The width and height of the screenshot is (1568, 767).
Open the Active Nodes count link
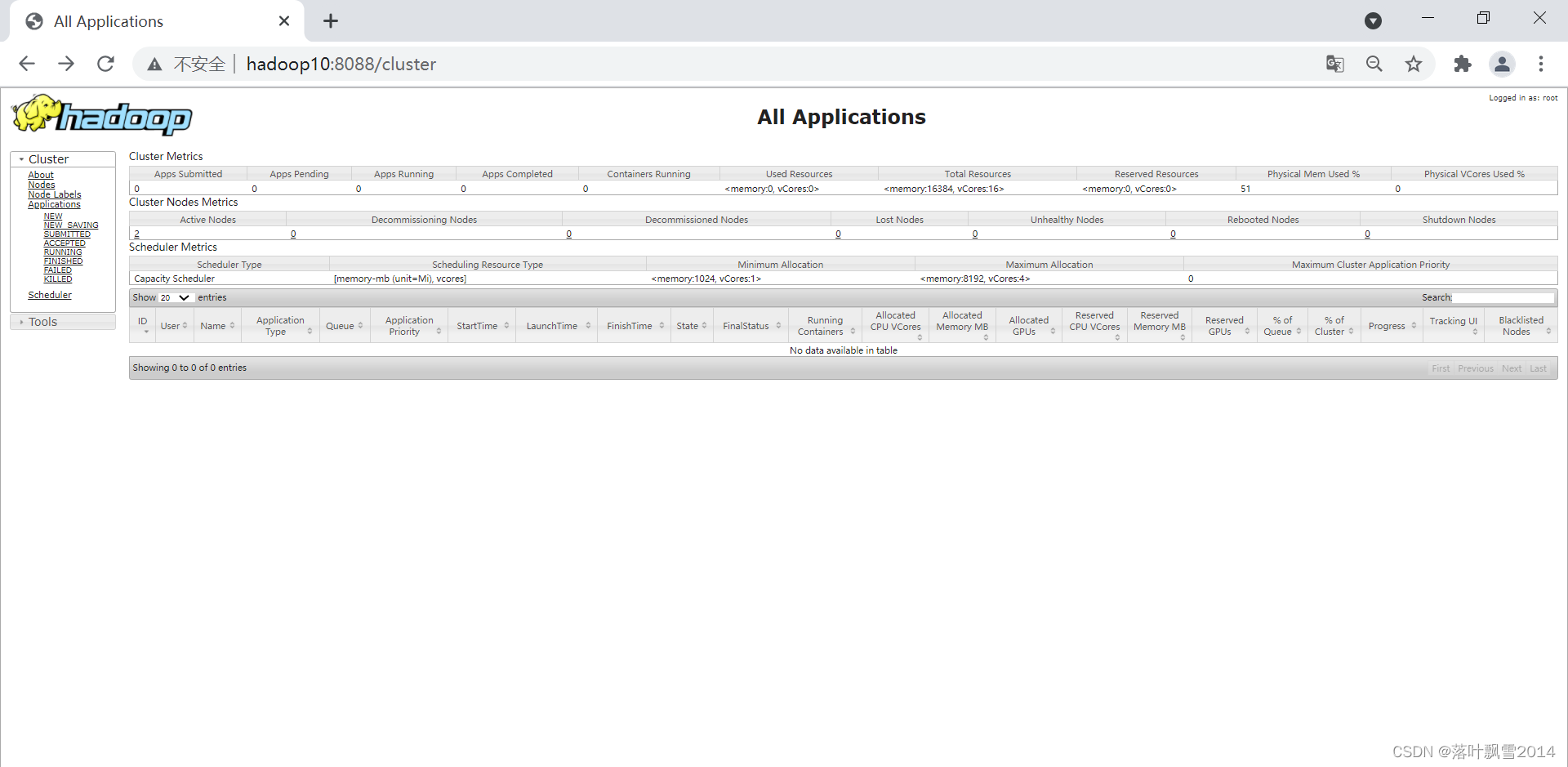(136, 234)
